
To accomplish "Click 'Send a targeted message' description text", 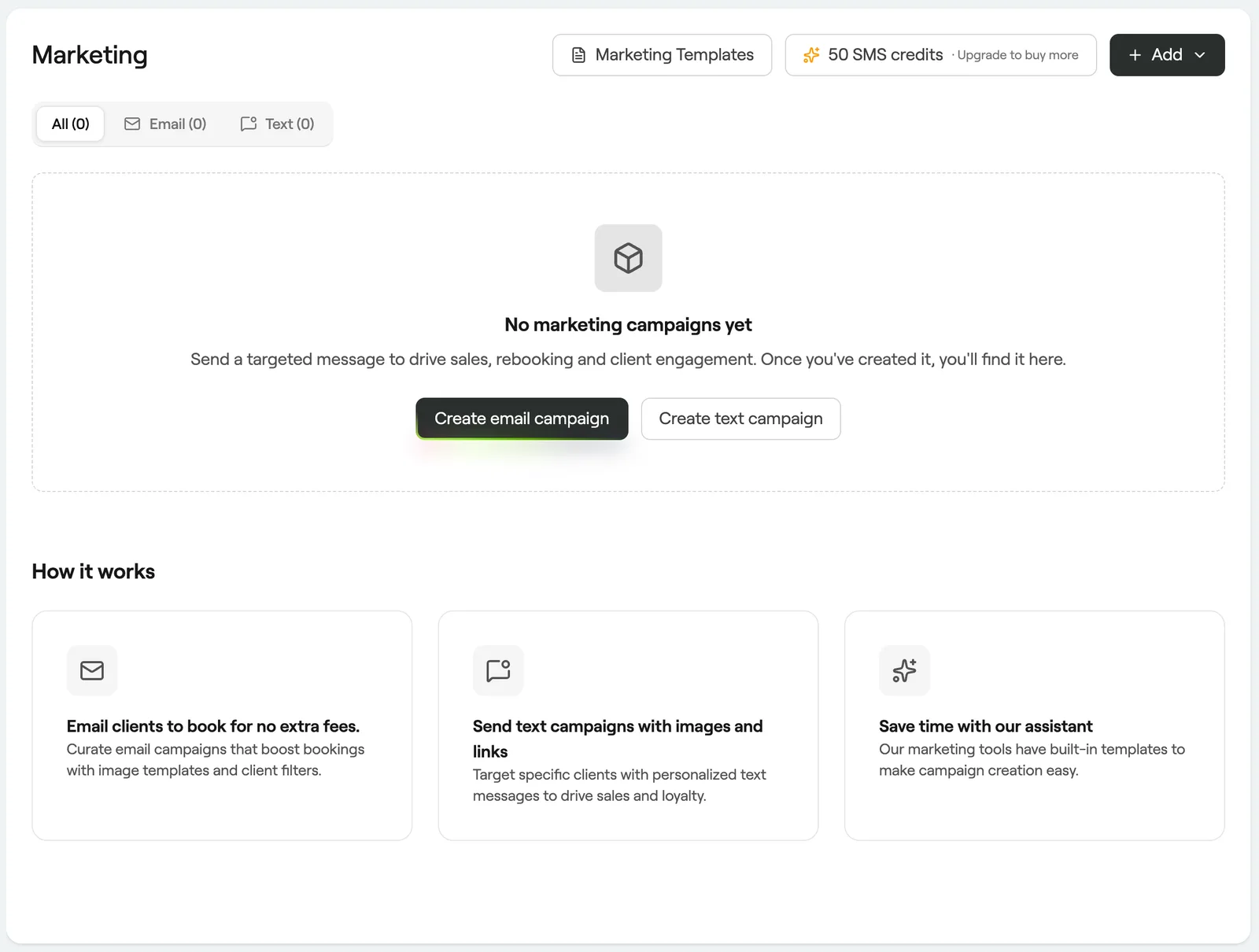I will (628, 360).
